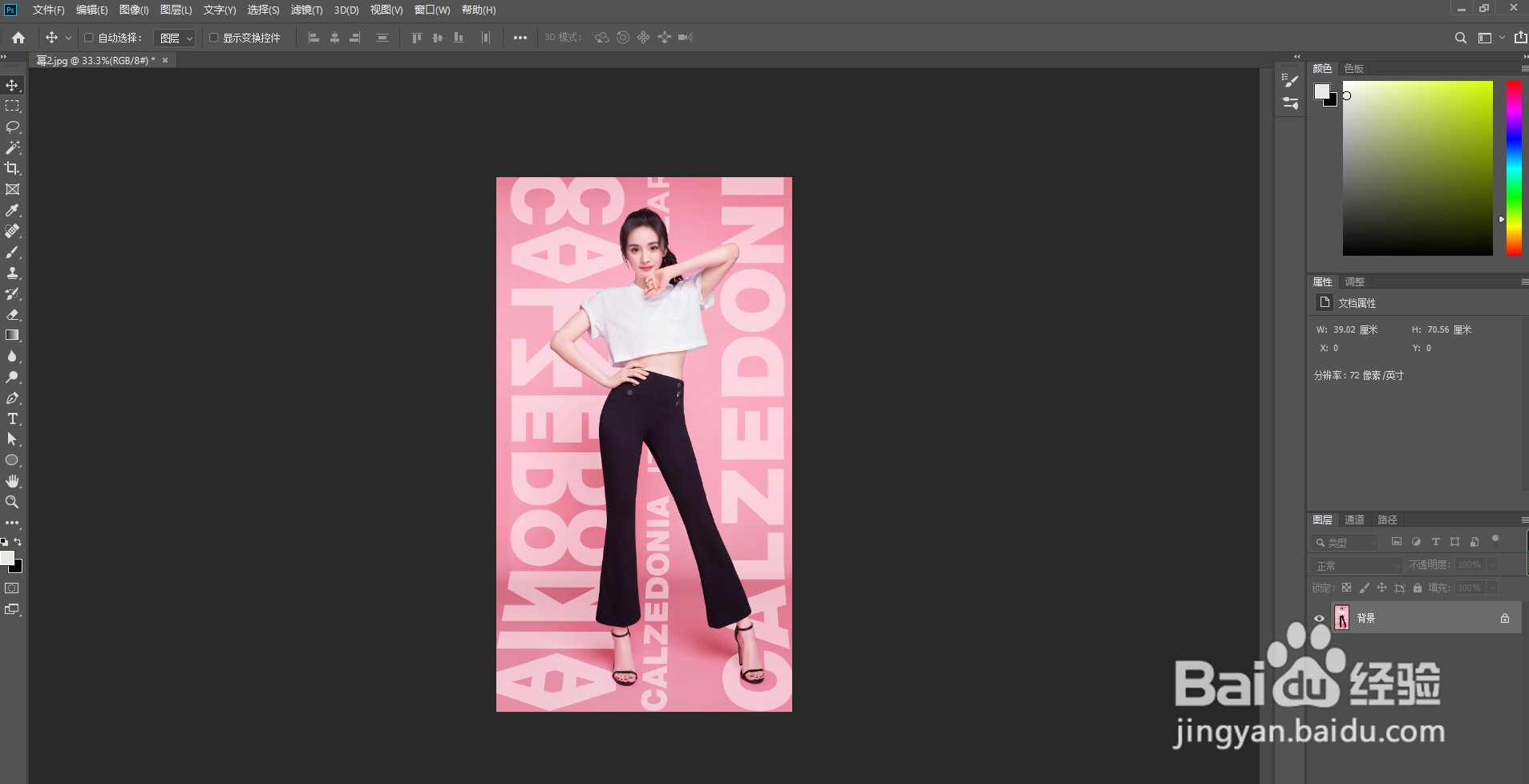
Task: Select the Lasso tool
Action: pos(12,127)
